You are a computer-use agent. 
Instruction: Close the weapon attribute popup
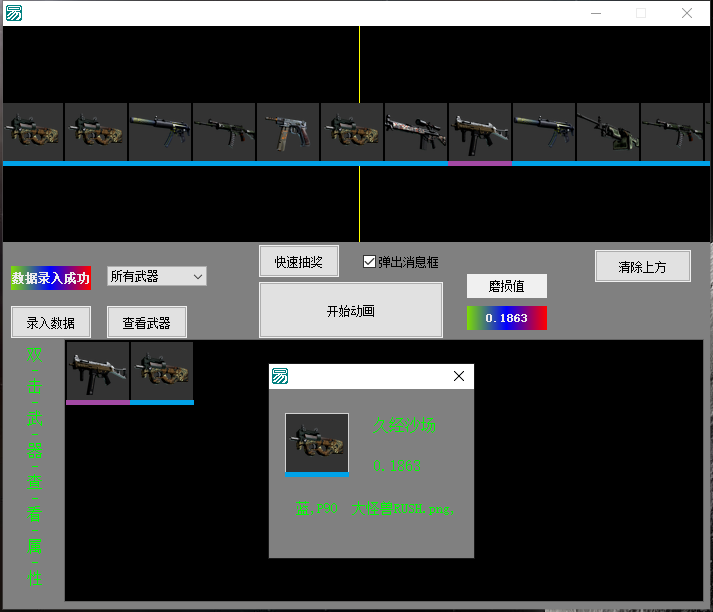(x=459, y=376)
